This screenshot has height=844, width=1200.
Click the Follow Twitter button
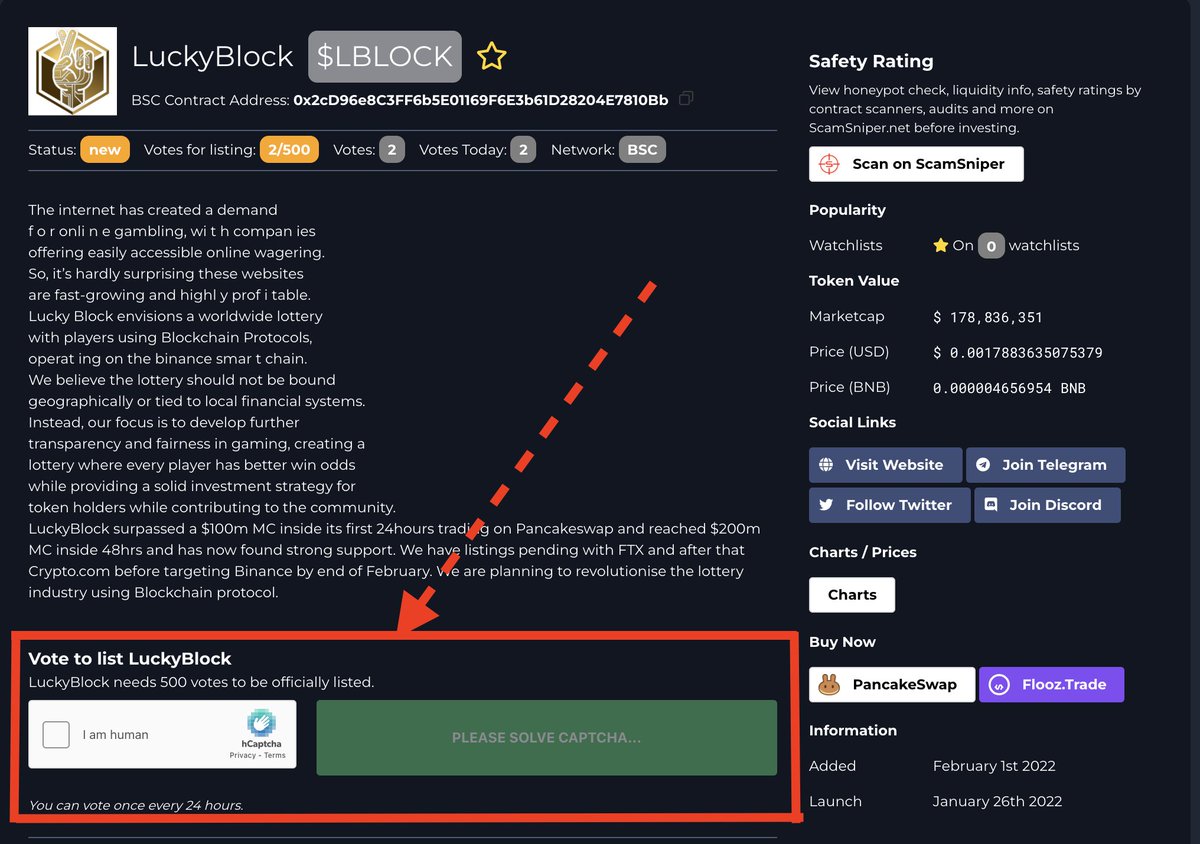tap(889, 505)
